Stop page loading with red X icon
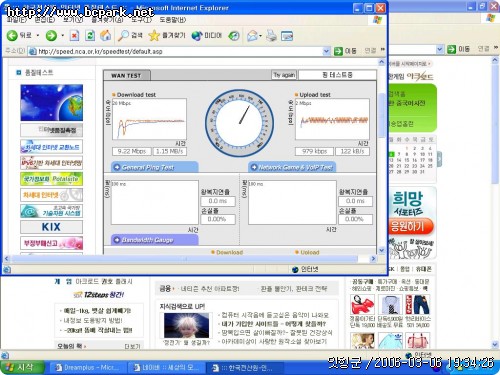The image size is (500, 375). click(x=74, y=35)
